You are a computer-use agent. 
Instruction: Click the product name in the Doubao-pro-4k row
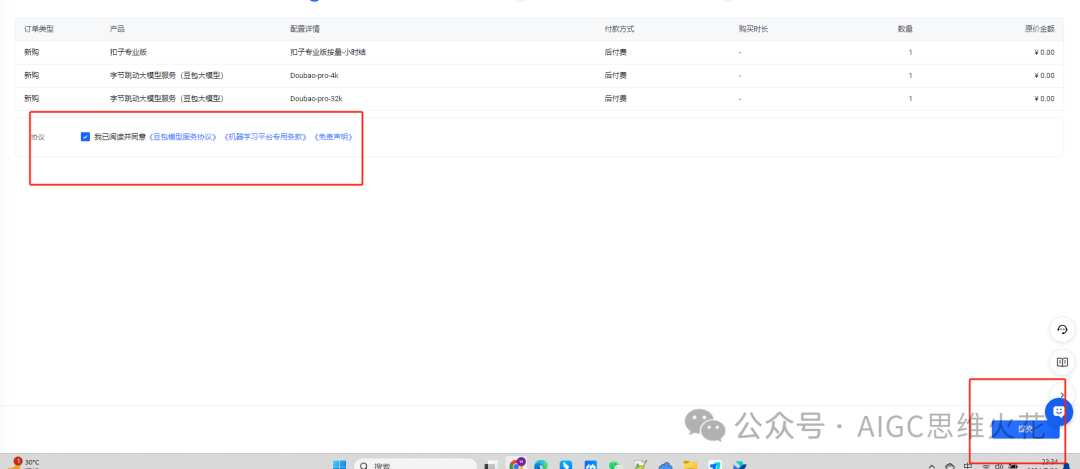coord(167,76)
